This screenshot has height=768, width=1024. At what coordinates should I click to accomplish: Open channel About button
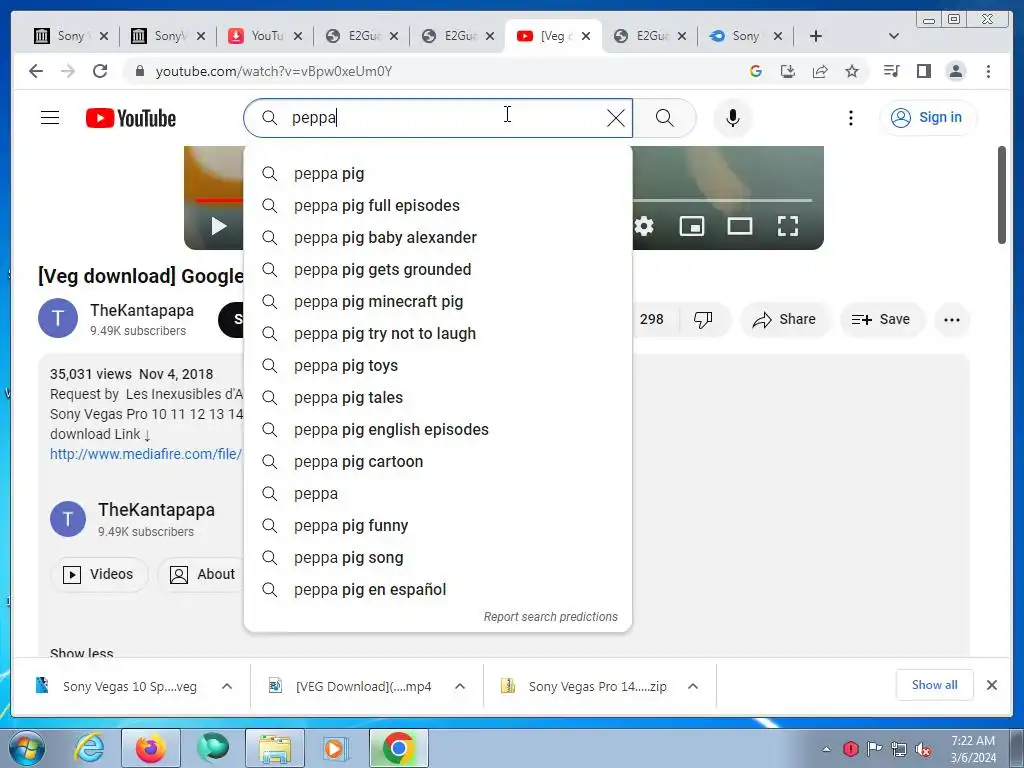tap(202, 574)
